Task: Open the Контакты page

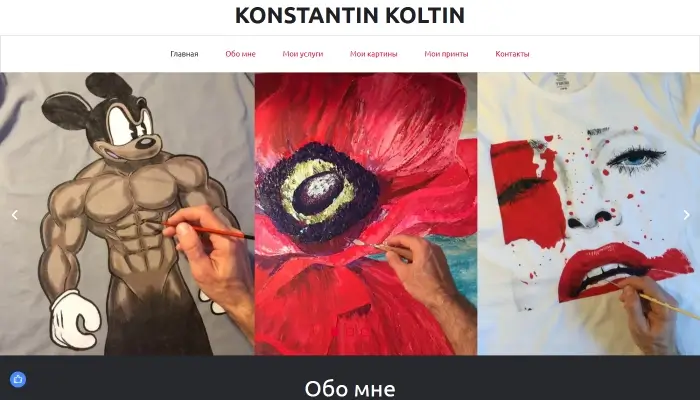Action: coord(512,54)
